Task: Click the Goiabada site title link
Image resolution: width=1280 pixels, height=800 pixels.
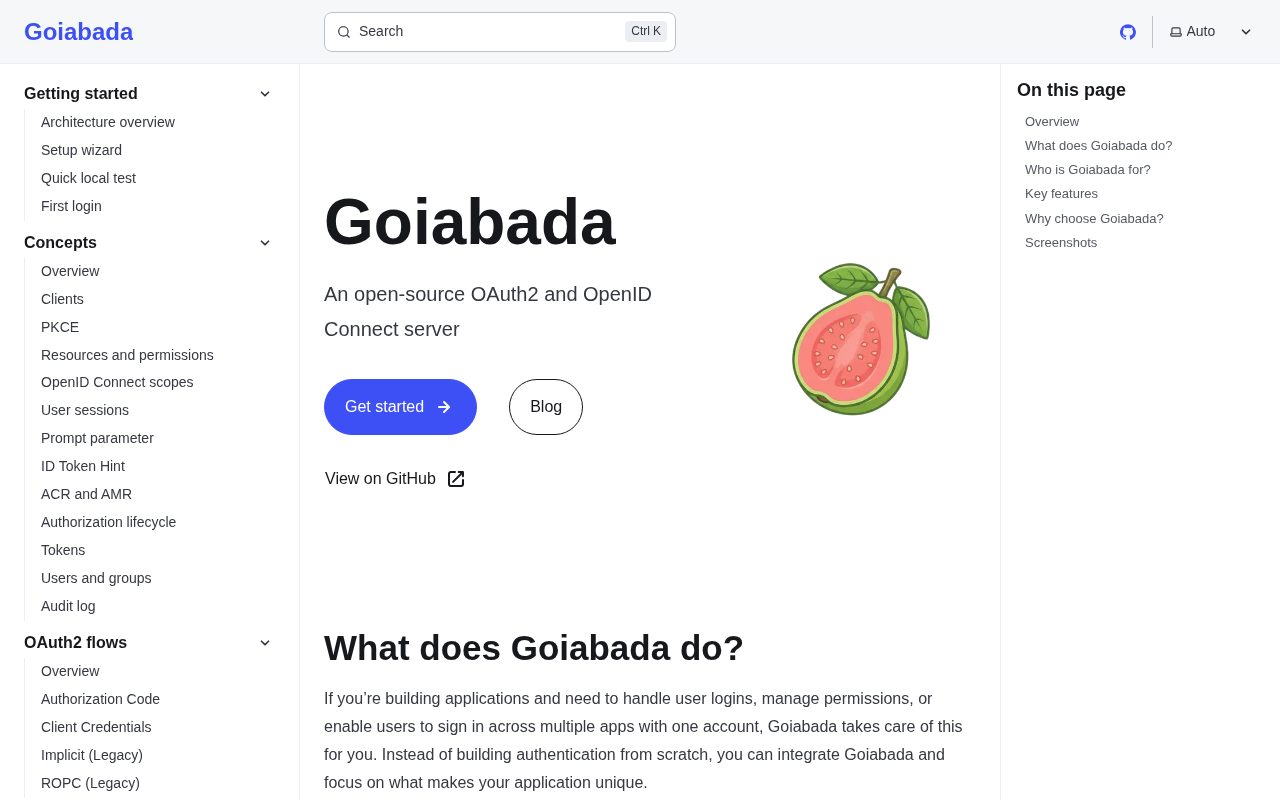Action: pyautogui.click(x=78, y=32)
